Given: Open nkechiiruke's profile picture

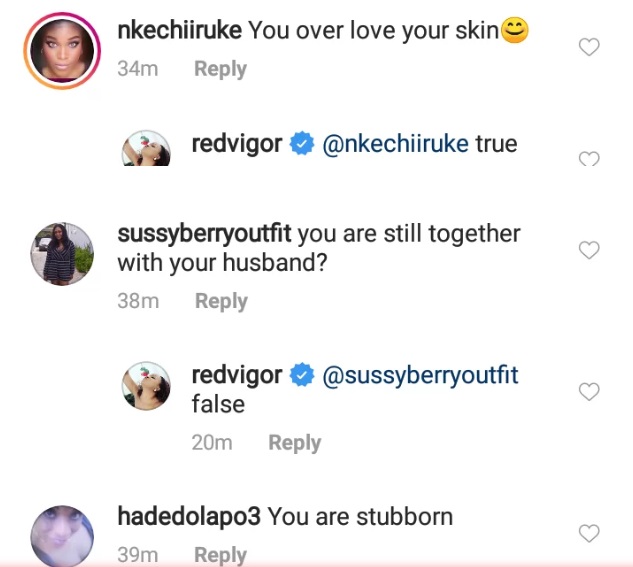Looking at the screenshot, I should [62, 49].
